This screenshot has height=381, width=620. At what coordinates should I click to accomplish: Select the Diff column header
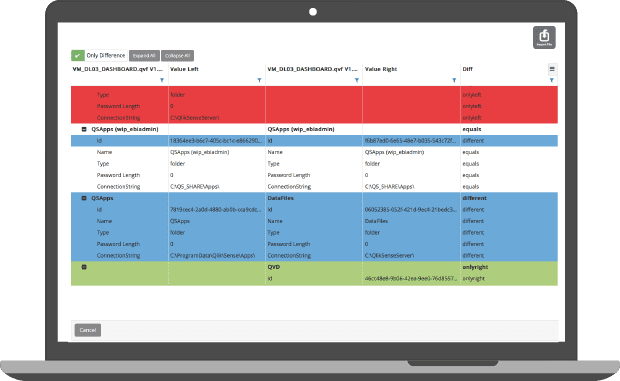point(467,69)
